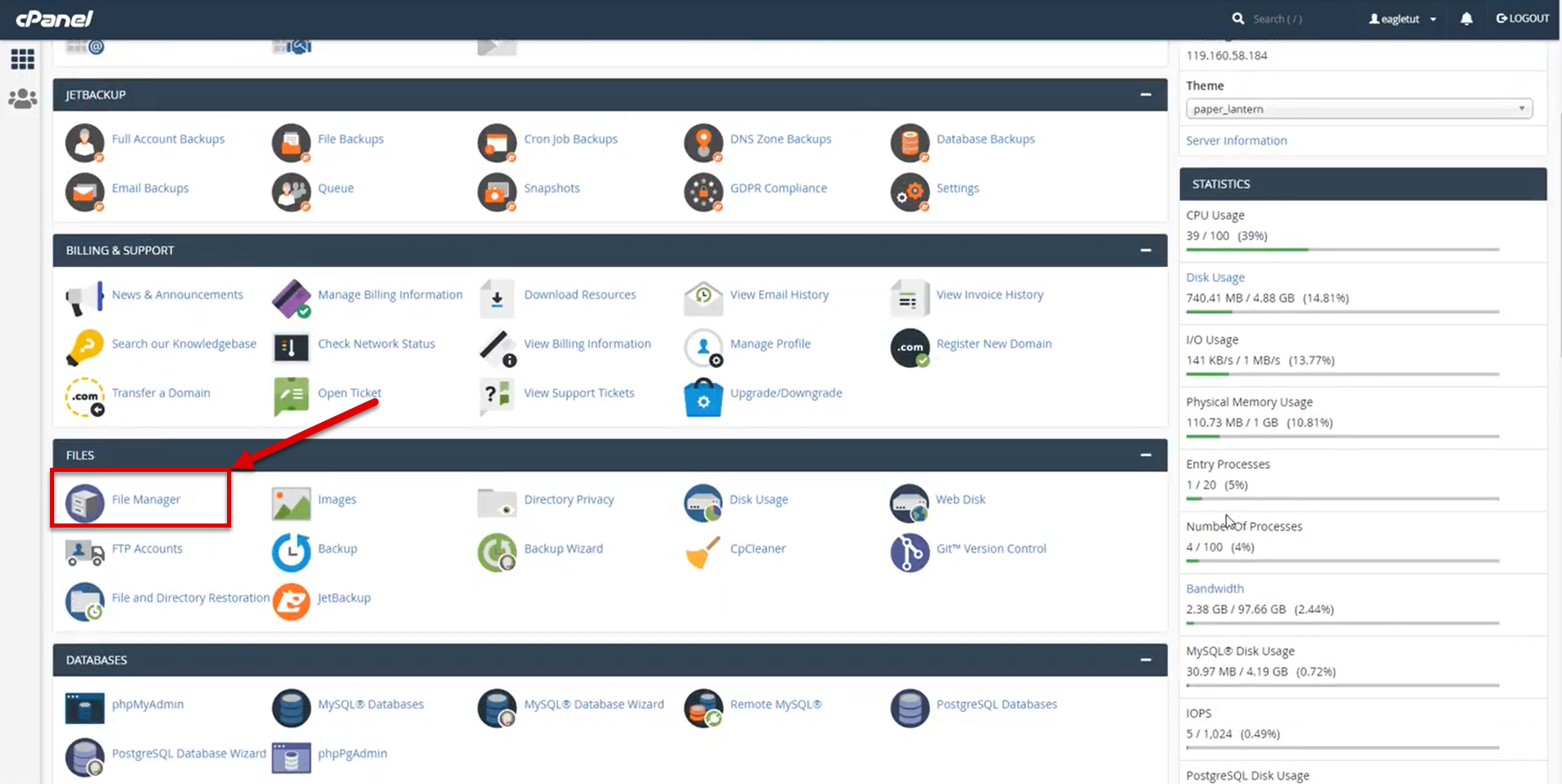
Task: Click the JetBackup link in Files
Action: click(x=344, y=598)
